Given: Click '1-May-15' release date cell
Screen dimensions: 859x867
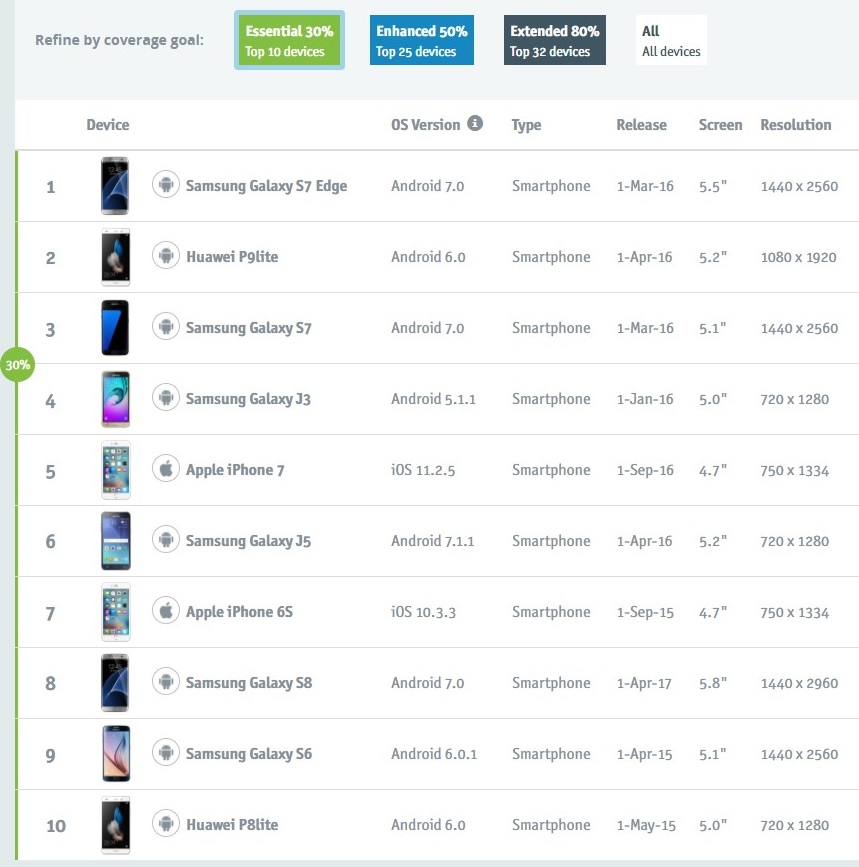Looking at the screenshot, I should pos(646,826).
